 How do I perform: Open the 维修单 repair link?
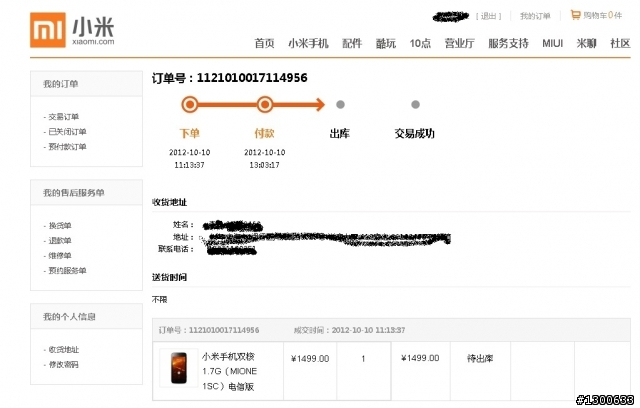(60, 255)
